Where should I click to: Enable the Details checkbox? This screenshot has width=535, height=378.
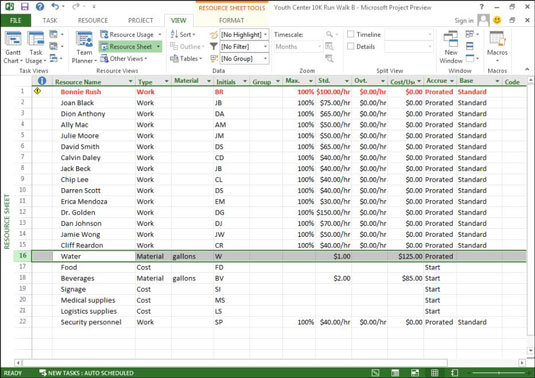(350, 46)
